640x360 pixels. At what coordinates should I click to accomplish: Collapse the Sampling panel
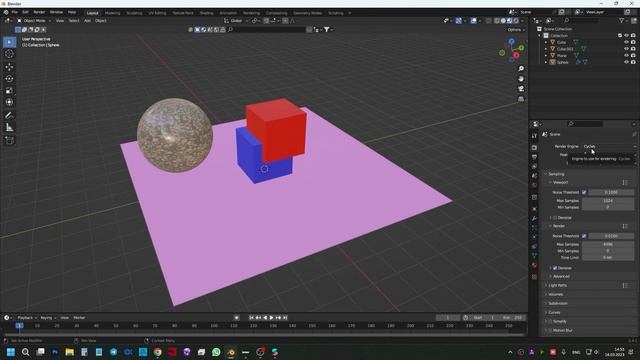(x=556, y=174)
